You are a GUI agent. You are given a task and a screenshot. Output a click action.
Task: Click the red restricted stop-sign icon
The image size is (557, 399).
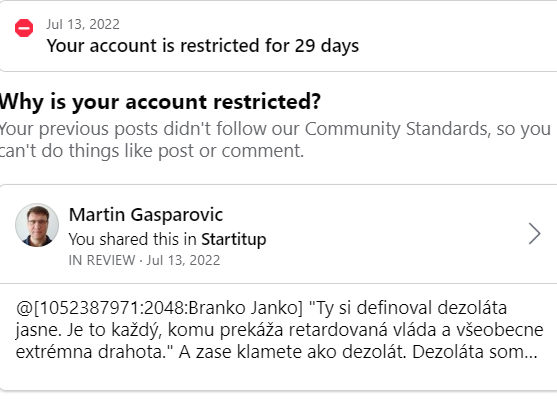coord(24,28)
